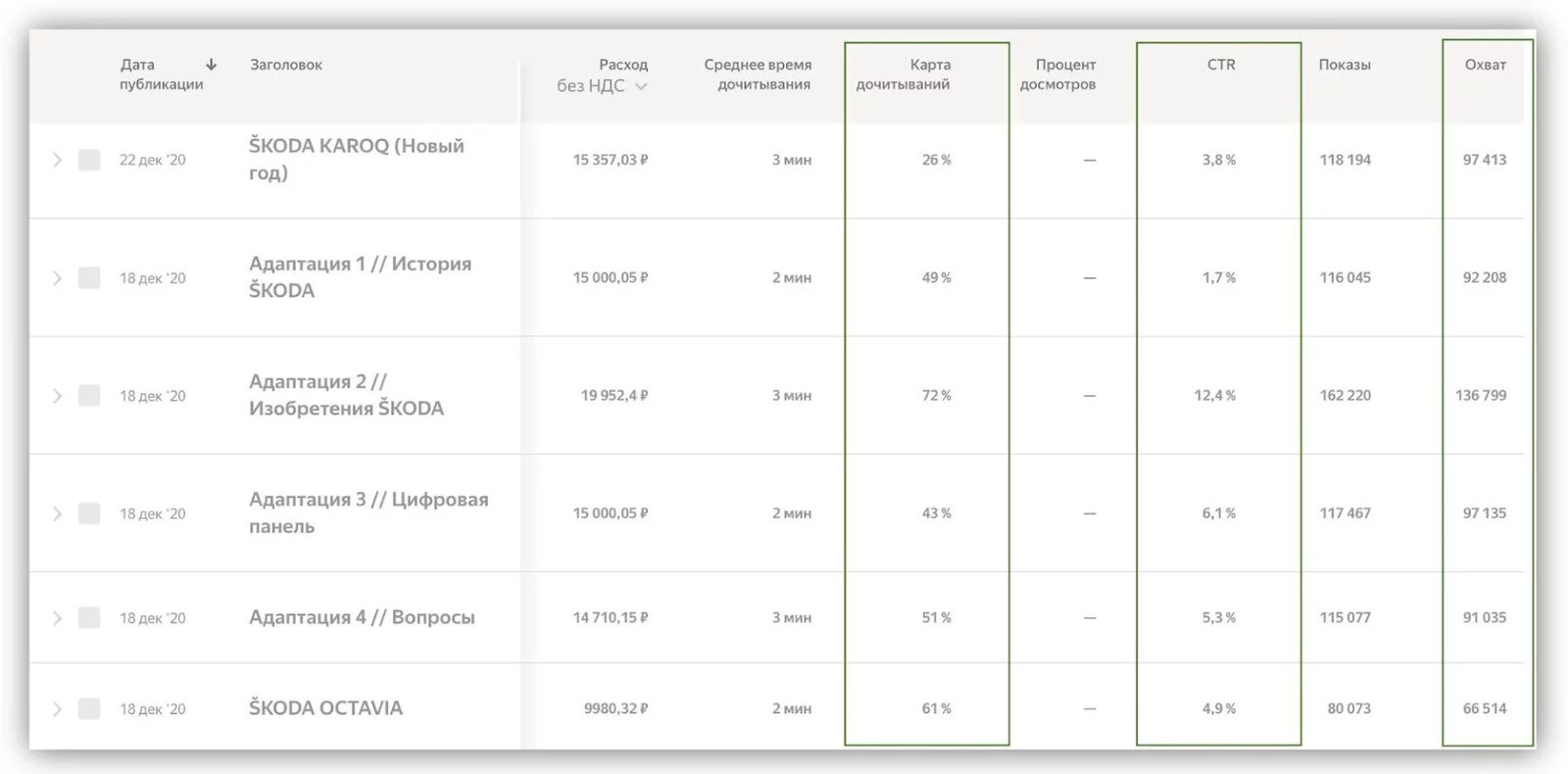Open the ŠKODA OCTAVIA publication title
Image resolution: width=1568 pixels, height=774 pixels.
coord(325,708)
